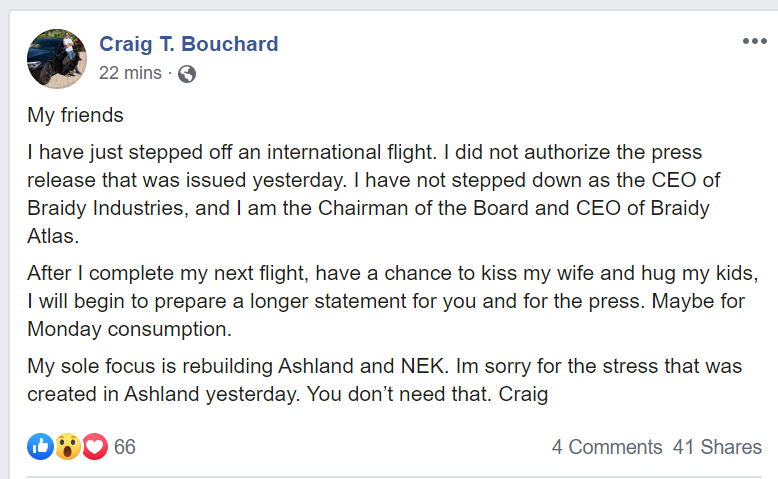The width and height of the screenshot is (778, 479).
Task: Click the blue Like reaction icon
Action: point(40,447)
